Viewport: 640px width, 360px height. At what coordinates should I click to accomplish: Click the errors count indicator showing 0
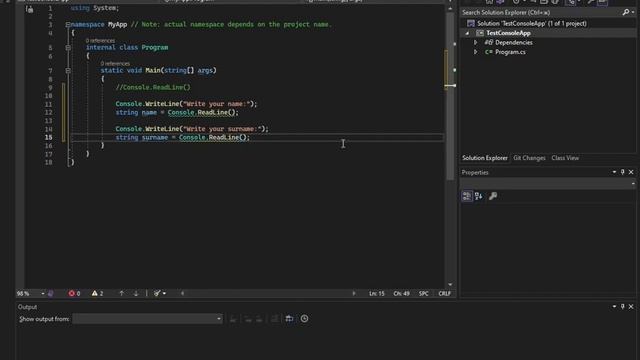click(x=74, y=293)
